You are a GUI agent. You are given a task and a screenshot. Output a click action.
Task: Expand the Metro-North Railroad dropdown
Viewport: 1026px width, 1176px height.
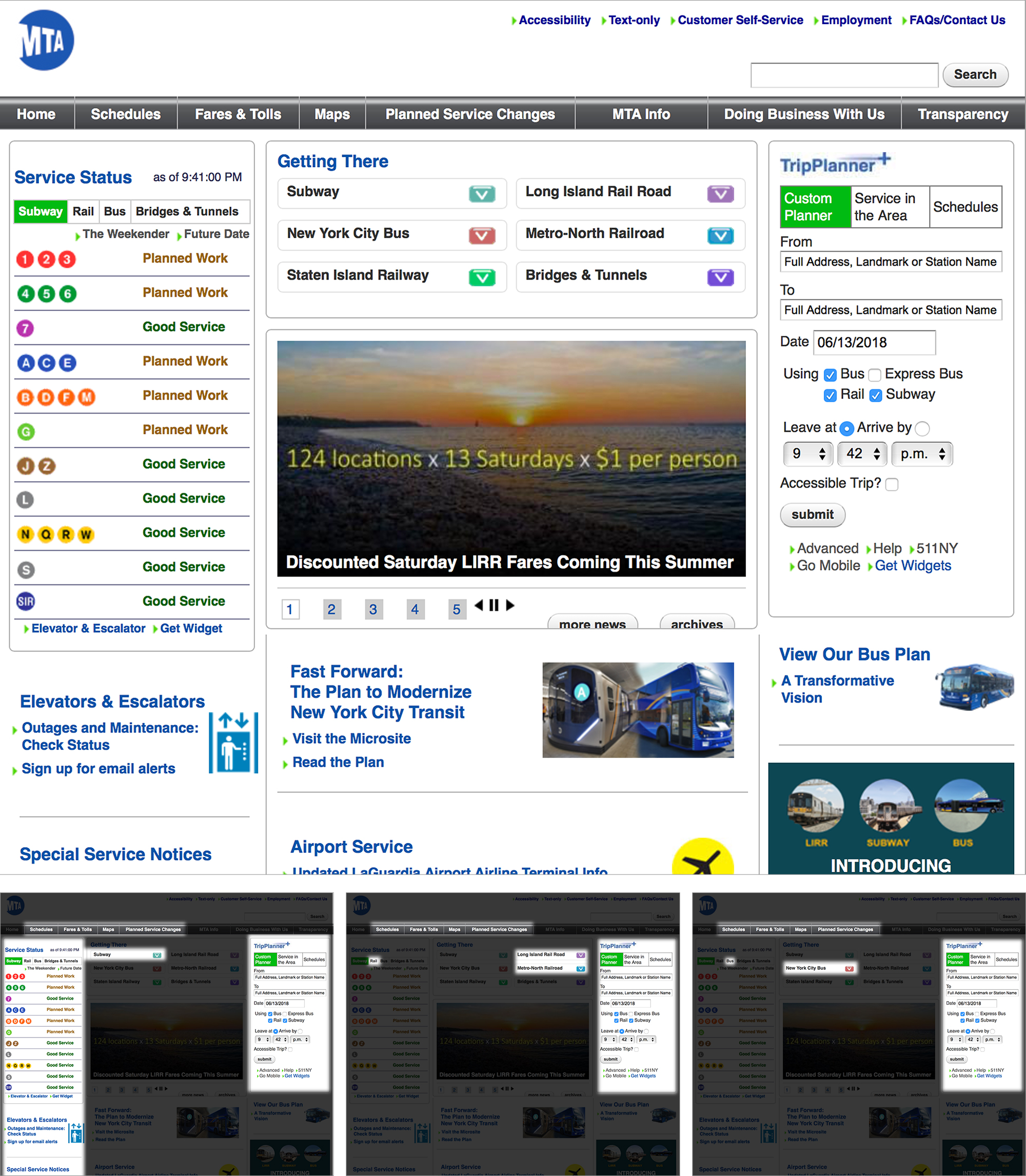(720, 236)
